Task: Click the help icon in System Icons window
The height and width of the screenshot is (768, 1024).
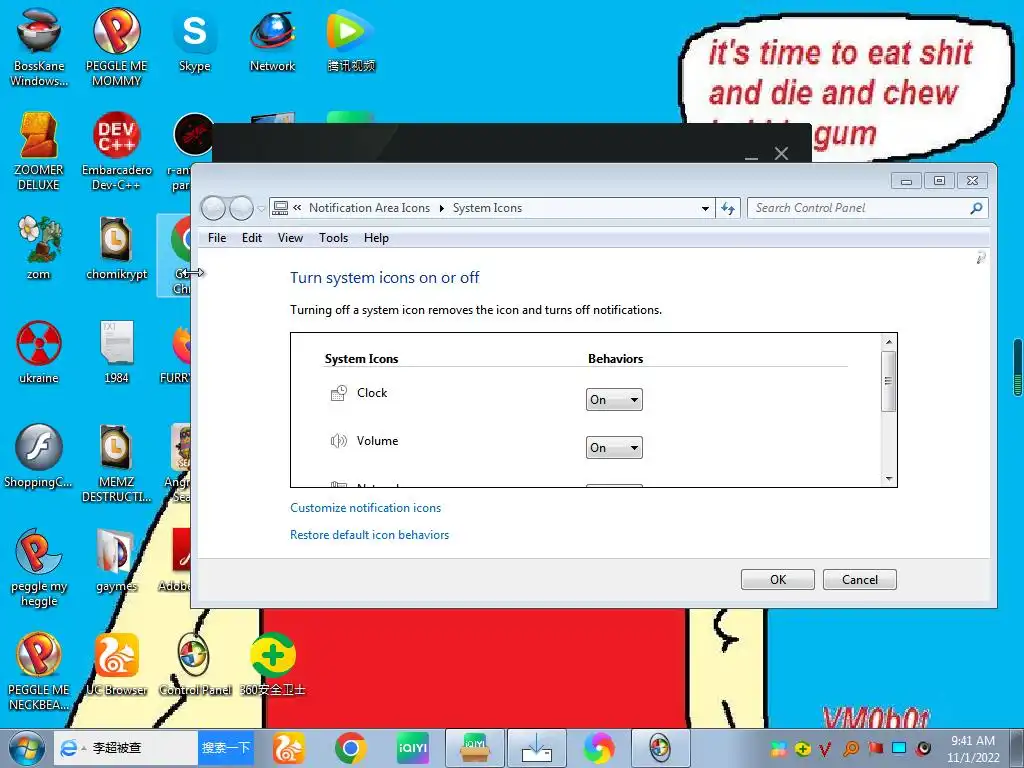Action: click(x=981, y=258)
